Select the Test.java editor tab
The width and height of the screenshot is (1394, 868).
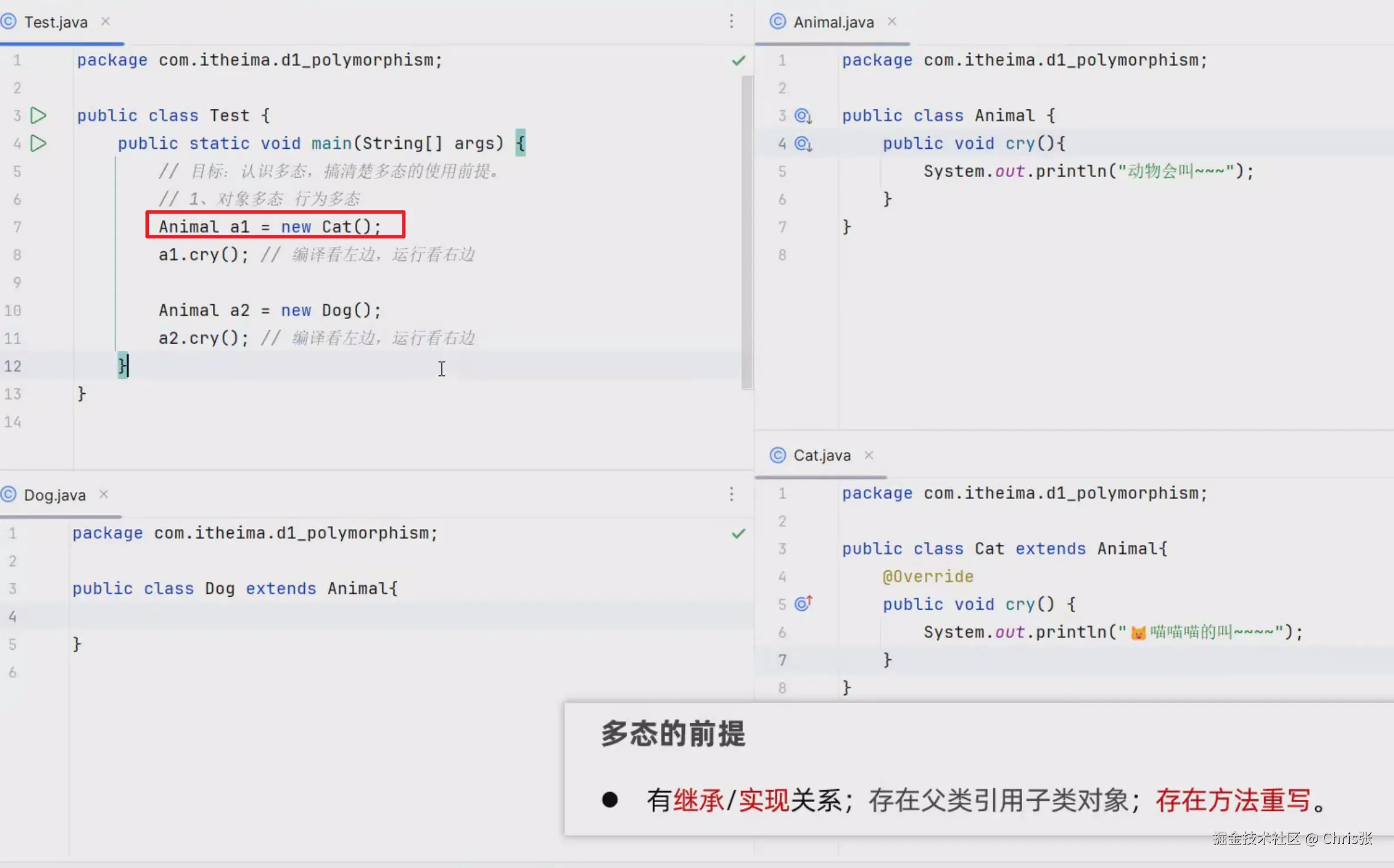click(55, 22)
